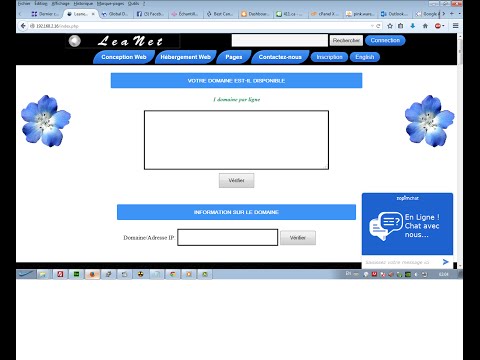Switch to the Outlook tab
Viewport: 480px width, 360px height.
(395, 14)
